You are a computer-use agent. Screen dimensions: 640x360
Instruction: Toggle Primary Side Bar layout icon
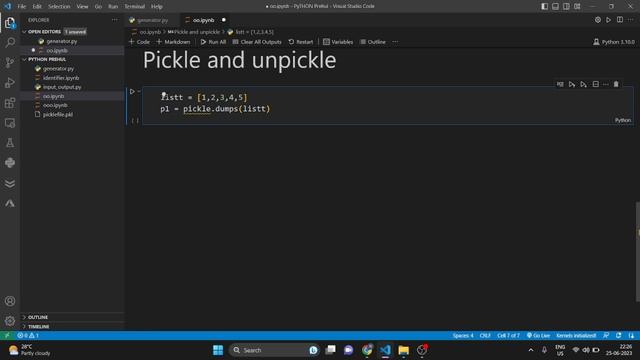[544, 6]
